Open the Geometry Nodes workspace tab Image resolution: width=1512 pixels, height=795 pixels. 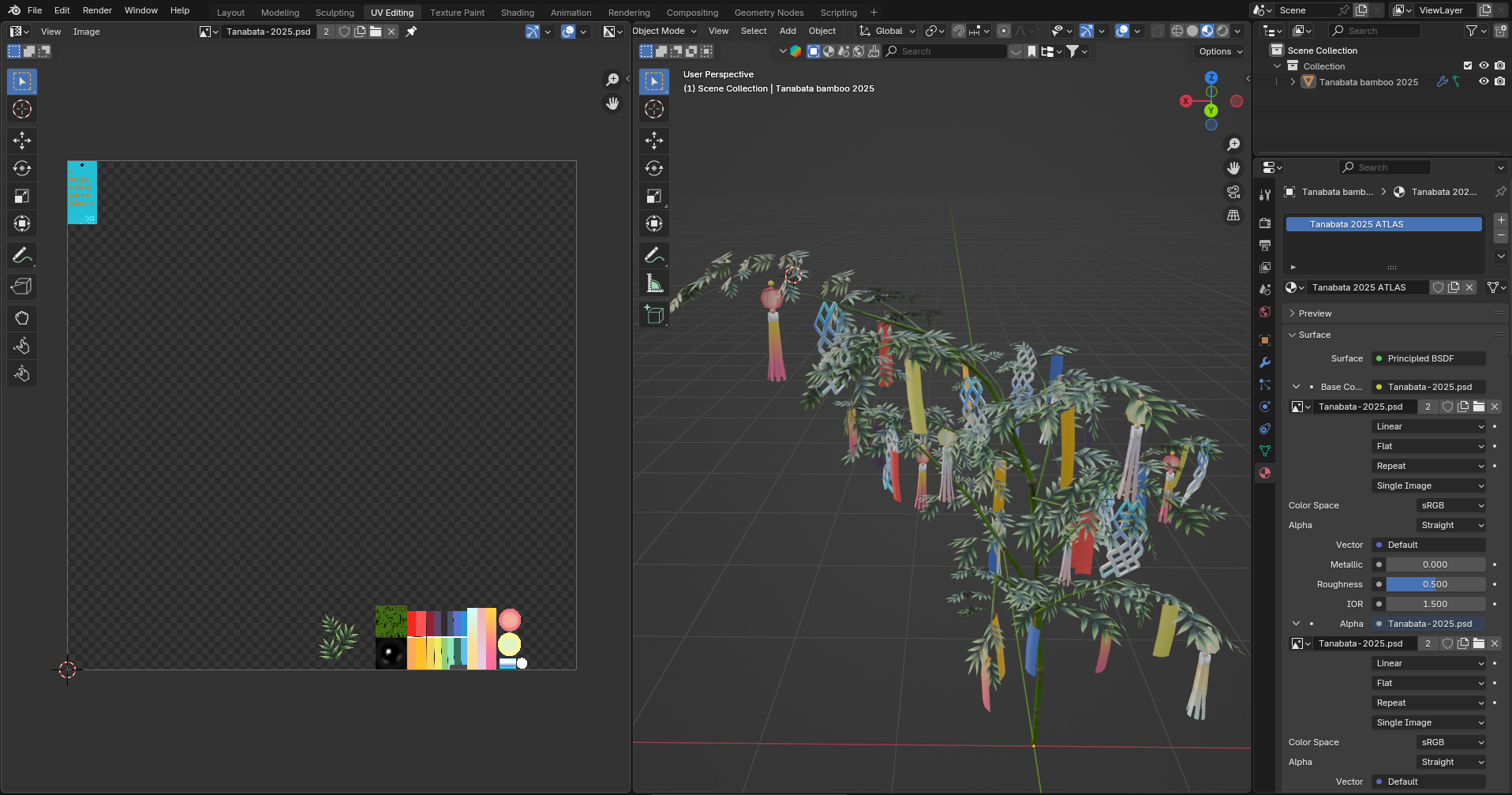click(x=769, y=13)
